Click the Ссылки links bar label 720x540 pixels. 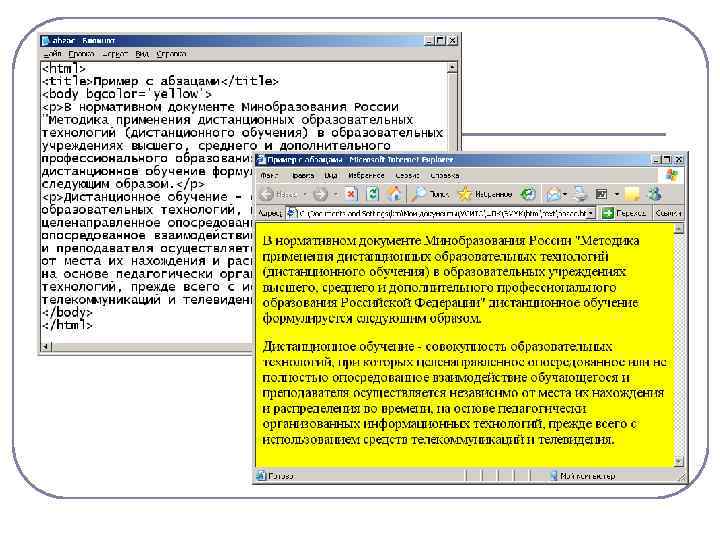tap(668, 213)
